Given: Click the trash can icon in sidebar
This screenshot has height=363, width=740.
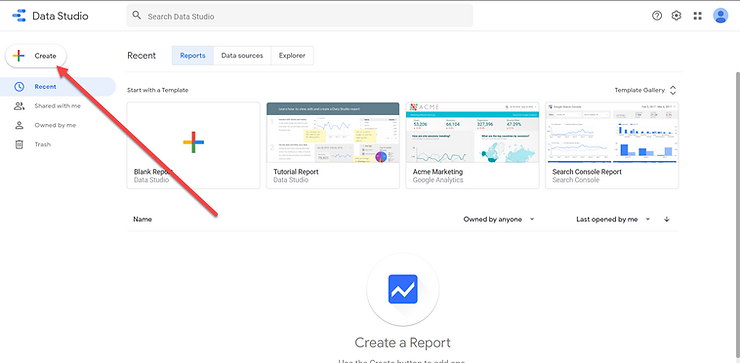Looking at the screenshot, I should 19,144.
